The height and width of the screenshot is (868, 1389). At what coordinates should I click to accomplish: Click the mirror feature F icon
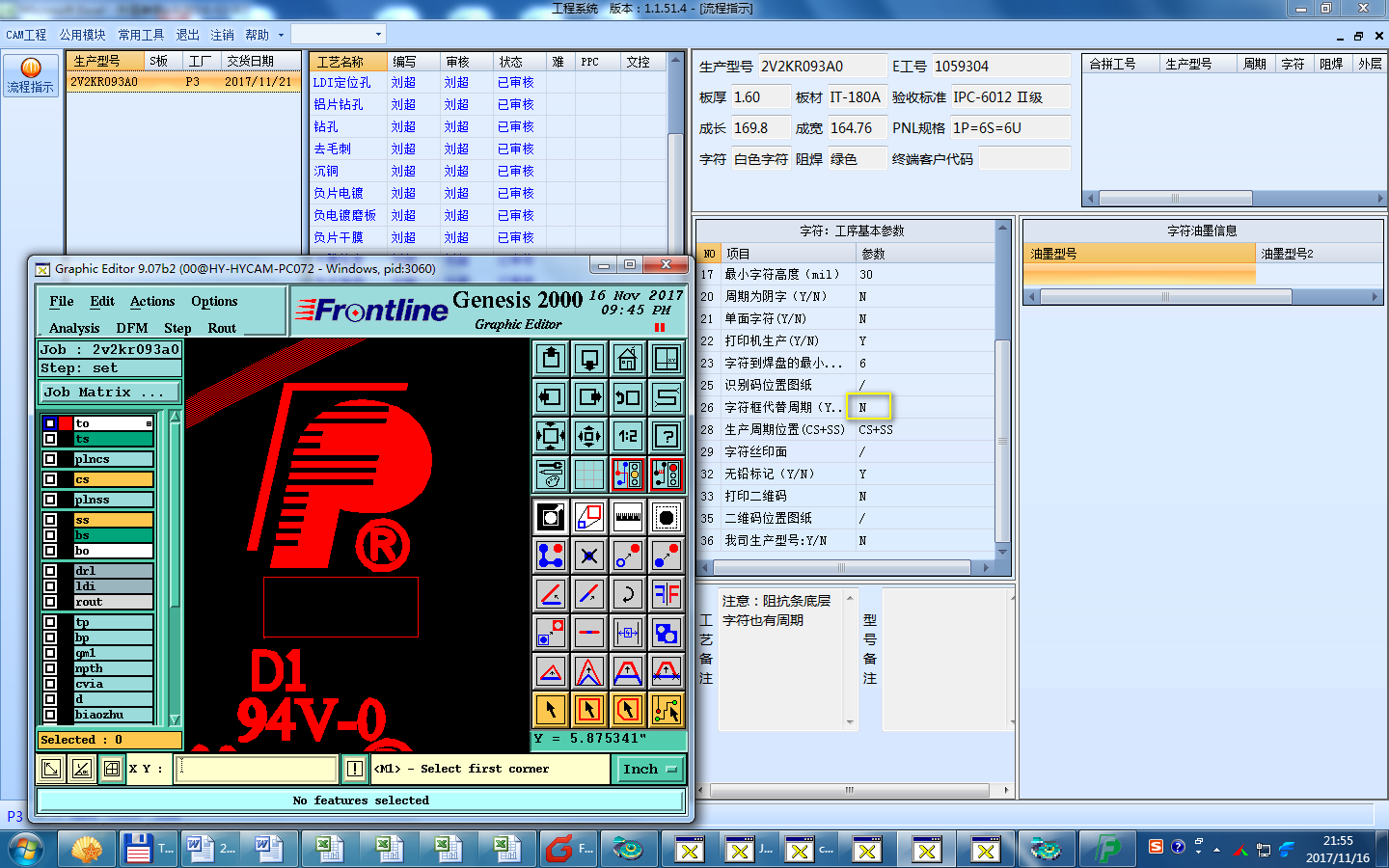[x=667, y=594]
